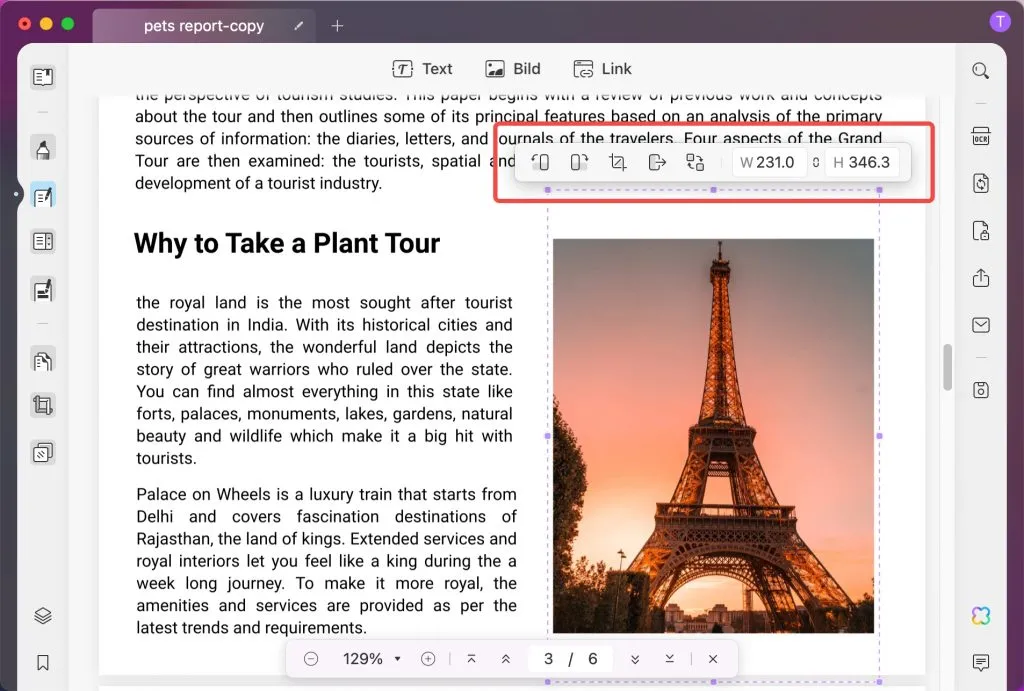The width and height of the screenshot is (1024, 691).
Task: Switch to Reader mode in the left sidebar
Action: tap(42, 76)
